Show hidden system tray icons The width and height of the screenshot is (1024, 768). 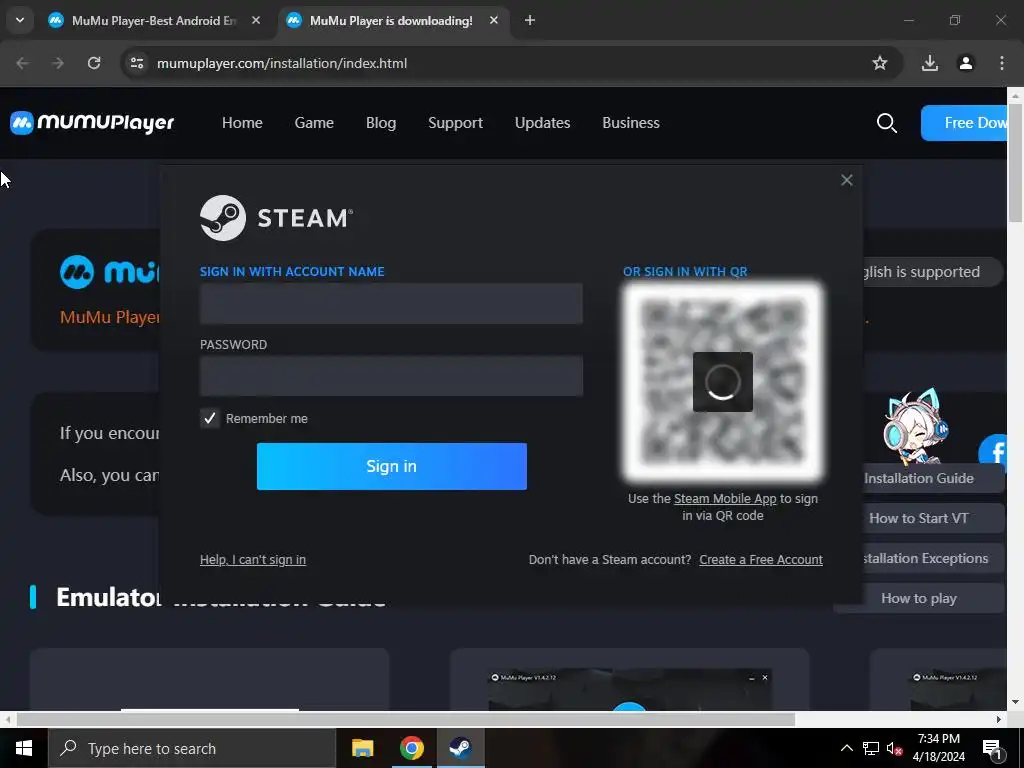(x=846, y=748)
